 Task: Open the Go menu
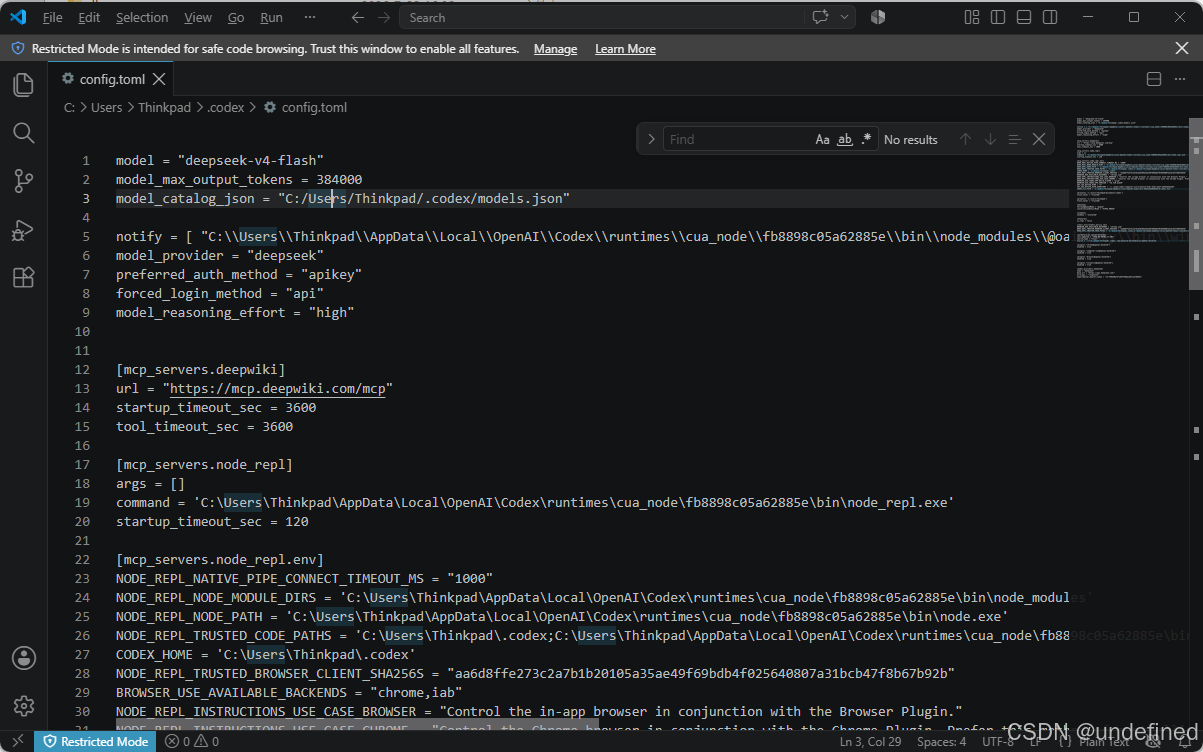point(236,17)
